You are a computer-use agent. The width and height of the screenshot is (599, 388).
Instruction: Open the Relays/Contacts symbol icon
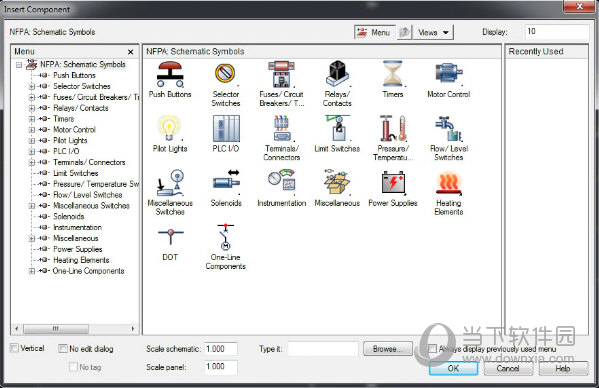[337, 74]
